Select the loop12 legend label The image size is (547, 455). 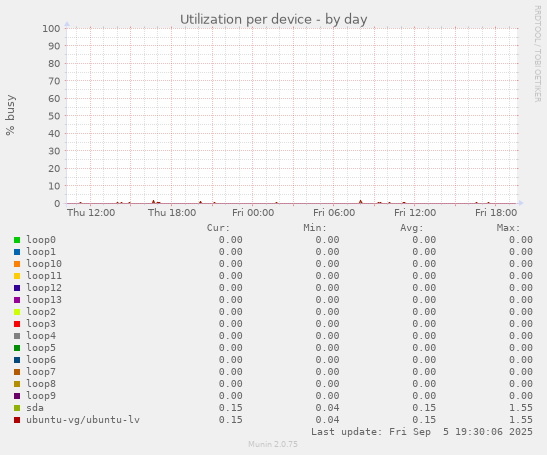pos(44,288)
